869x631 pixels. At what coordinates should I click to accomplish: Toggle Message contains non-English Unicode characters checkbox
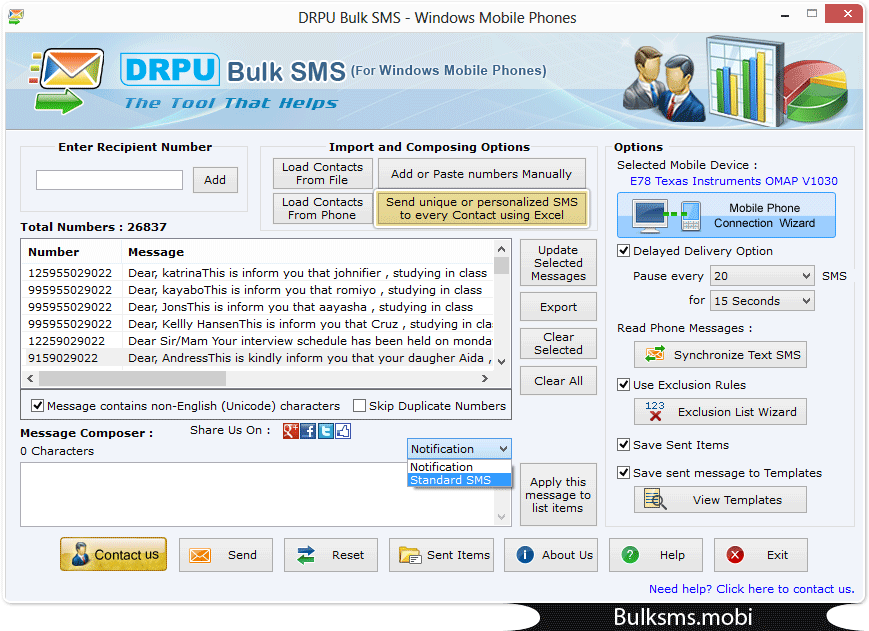coord(37,406)
